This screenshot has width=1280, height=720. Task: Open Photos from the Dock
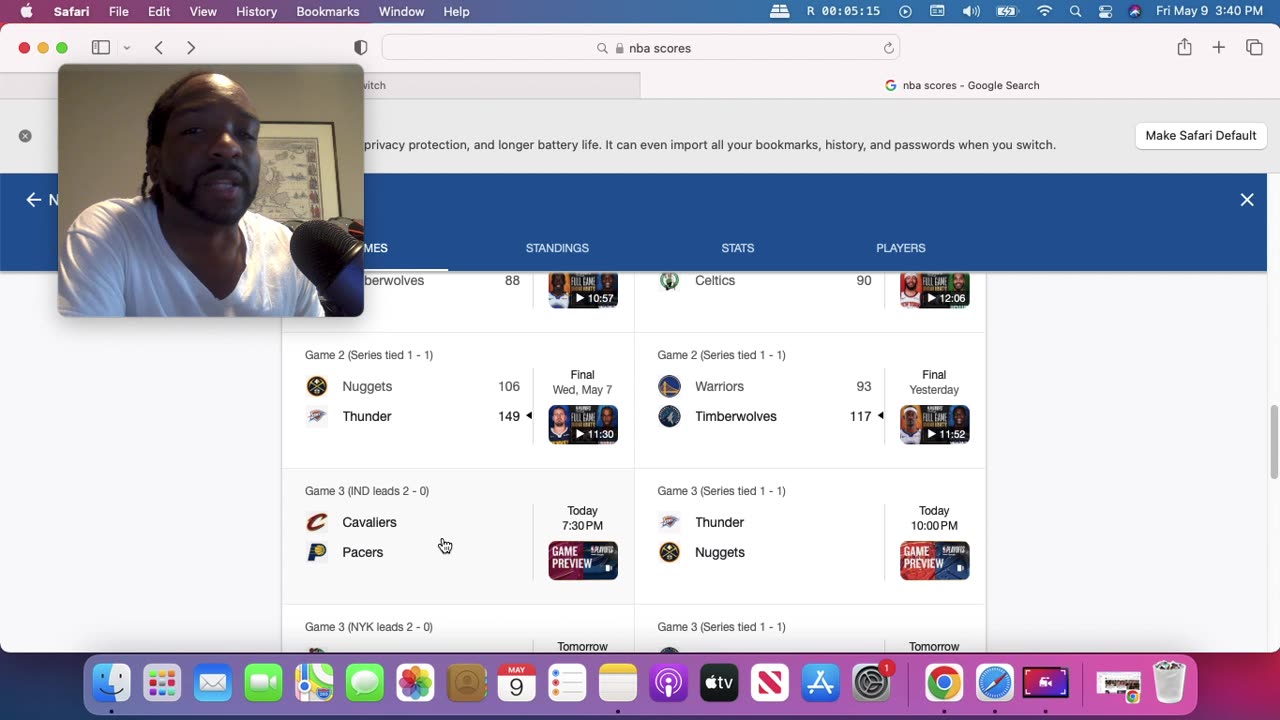[415, 683]
